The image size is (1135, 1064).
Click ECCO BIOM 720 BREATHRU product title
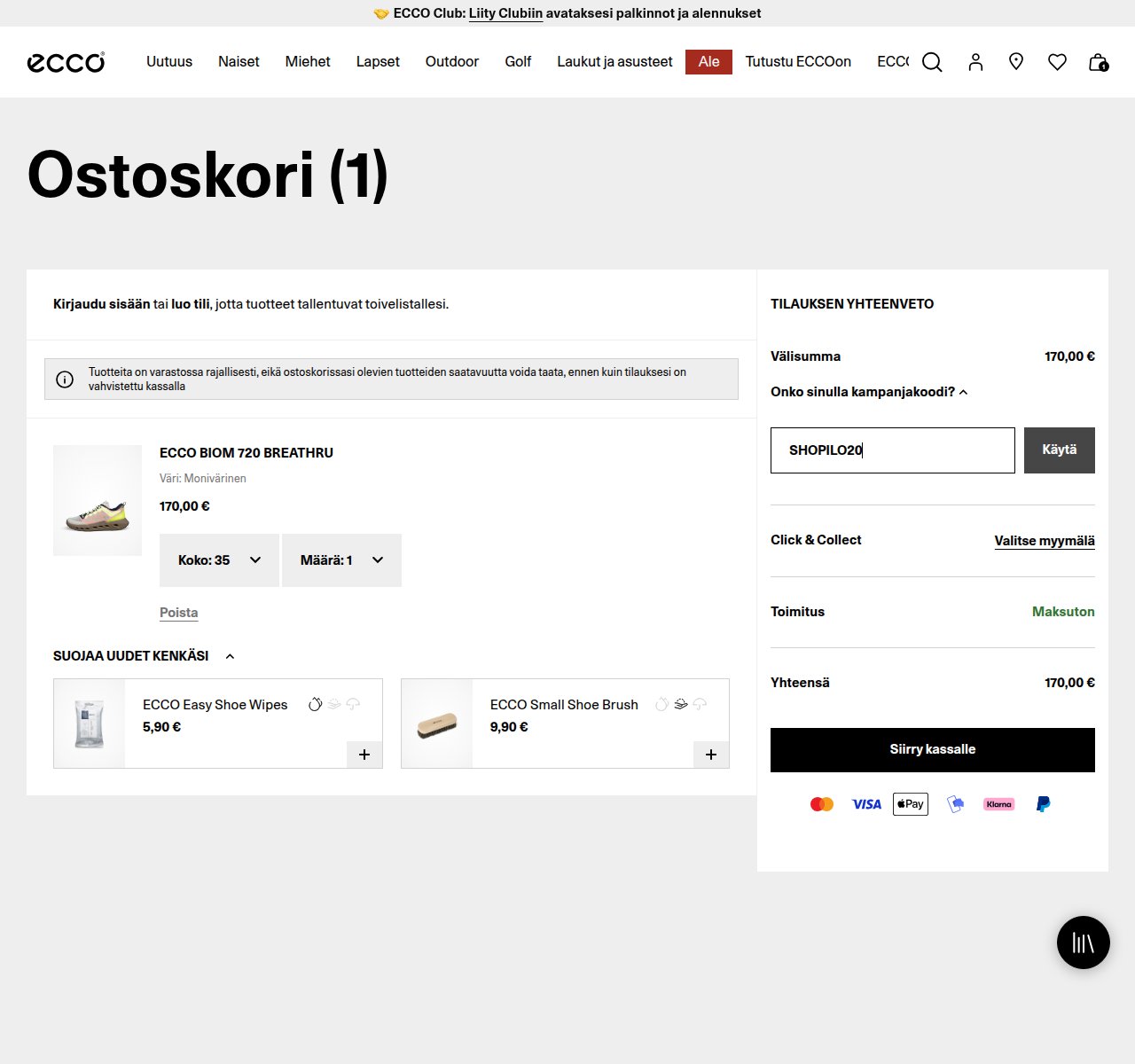click(x=247, y=453)
